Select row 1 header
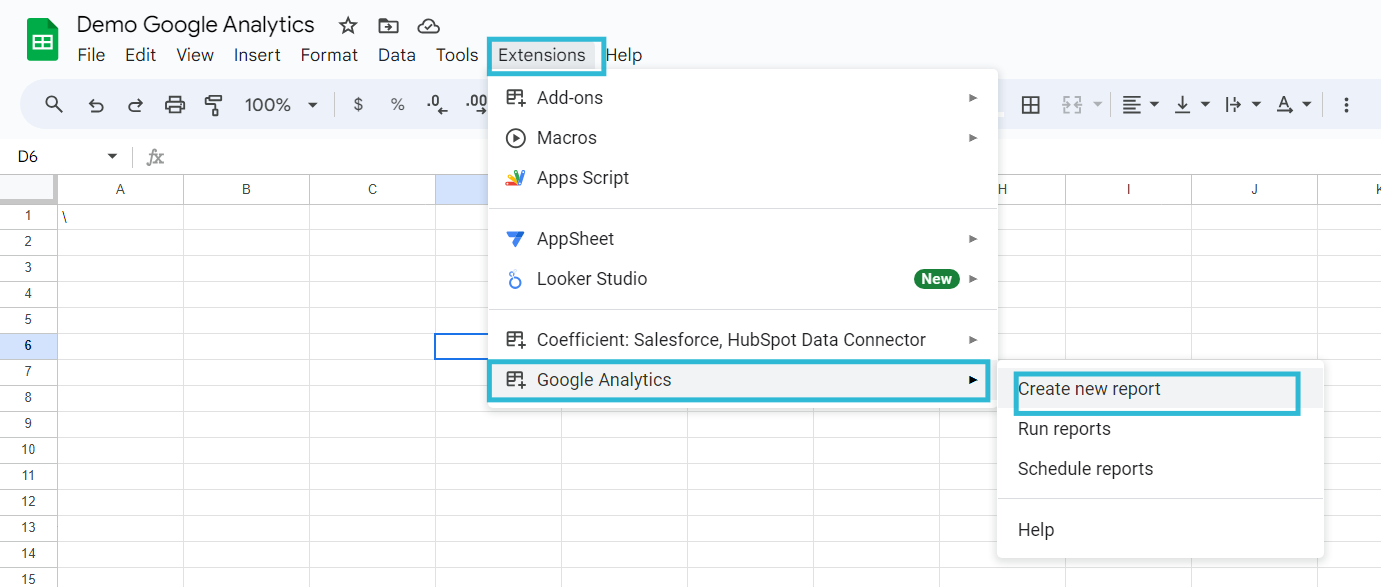This screenshot has height=587, width=1381. (28, 216)
